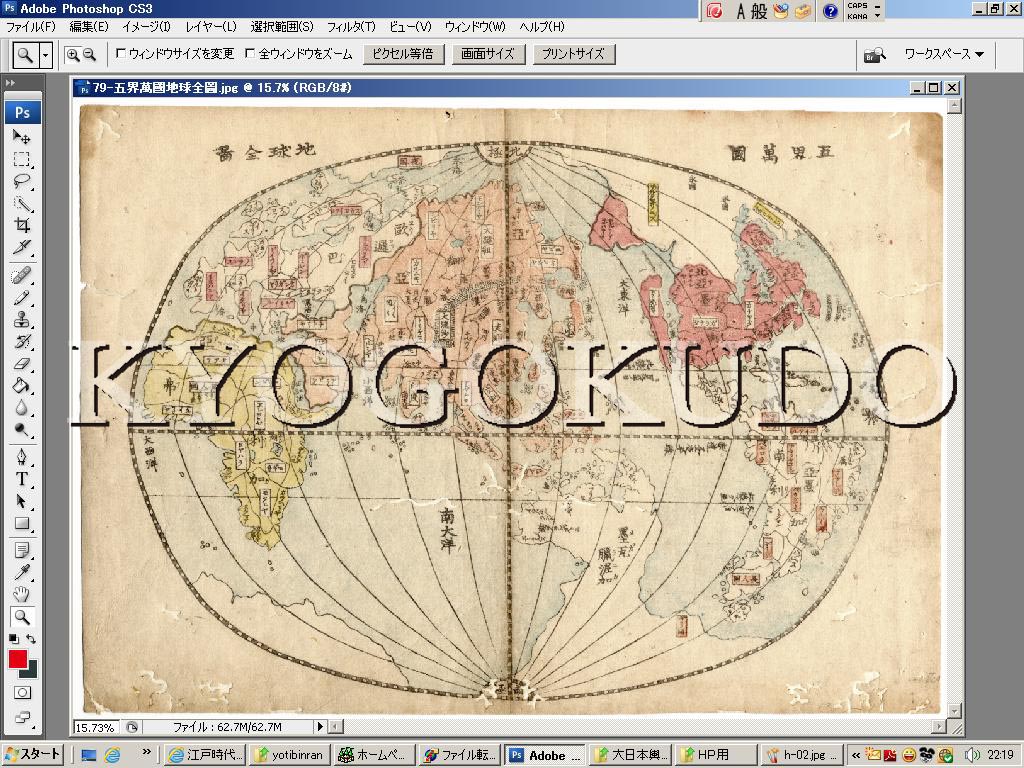Select the Healing Brush tool
The height and width of the screenshot is (768, 1024).
[x=22, y=275]
